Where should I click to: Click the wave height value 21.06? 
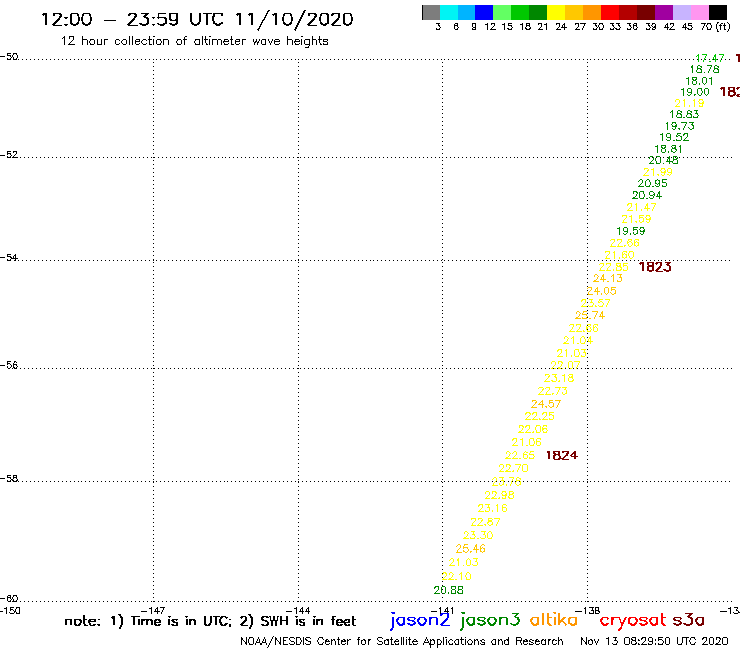[527, 442]
